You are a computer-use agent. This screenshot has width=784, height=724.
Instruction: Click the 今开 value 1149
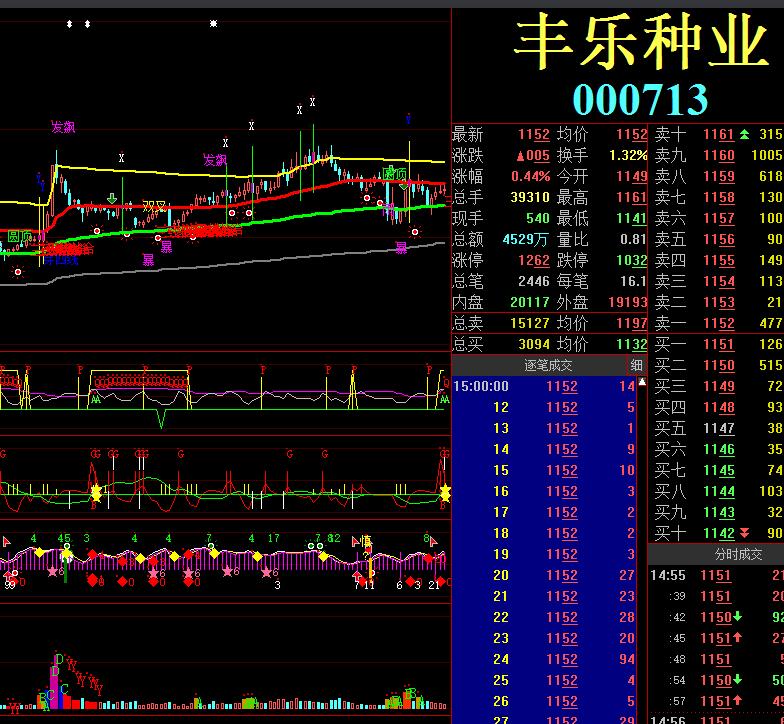[x=632, y=176]
